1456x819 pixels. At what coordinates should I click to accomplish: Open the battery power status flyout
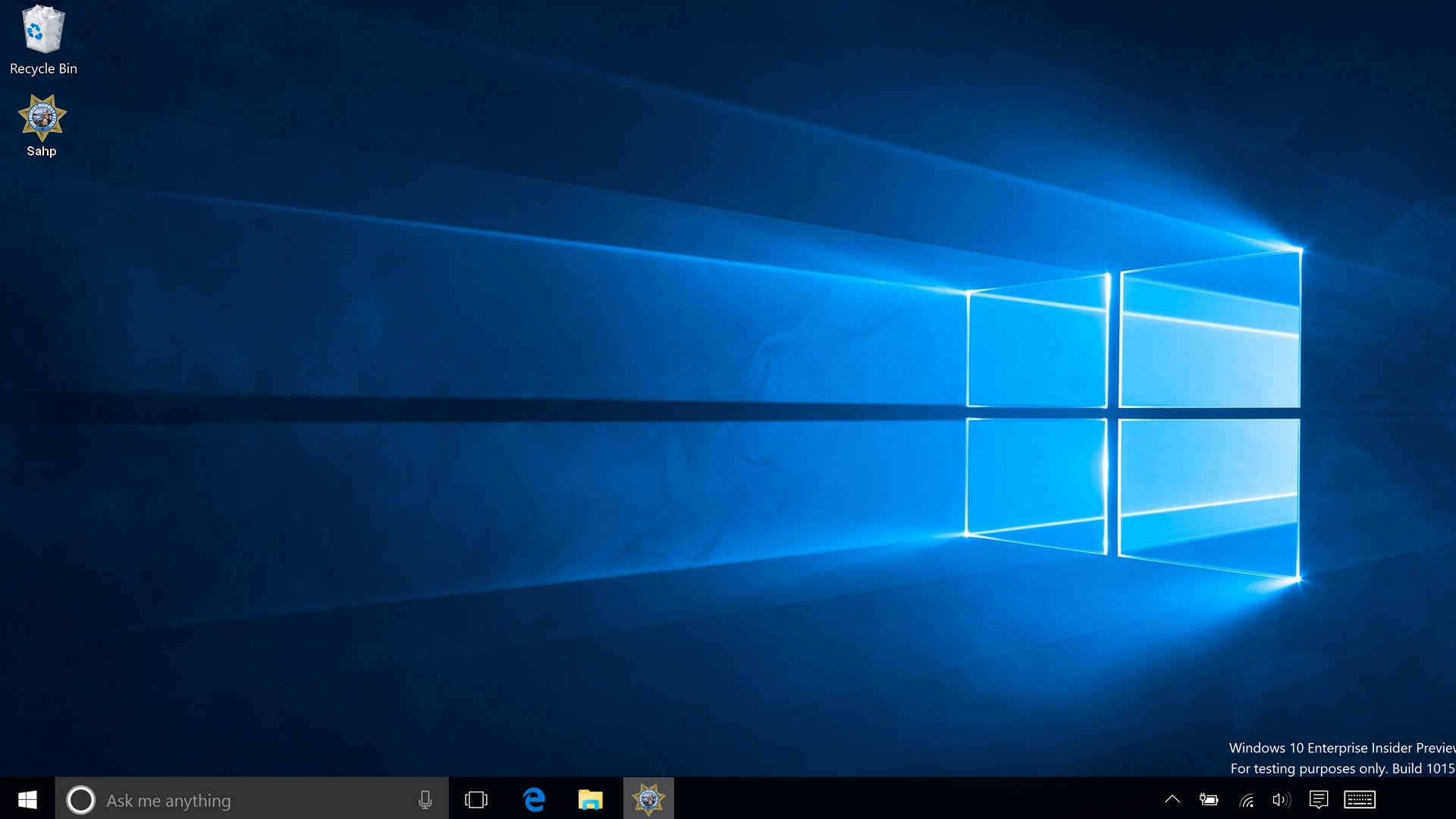1209,799
